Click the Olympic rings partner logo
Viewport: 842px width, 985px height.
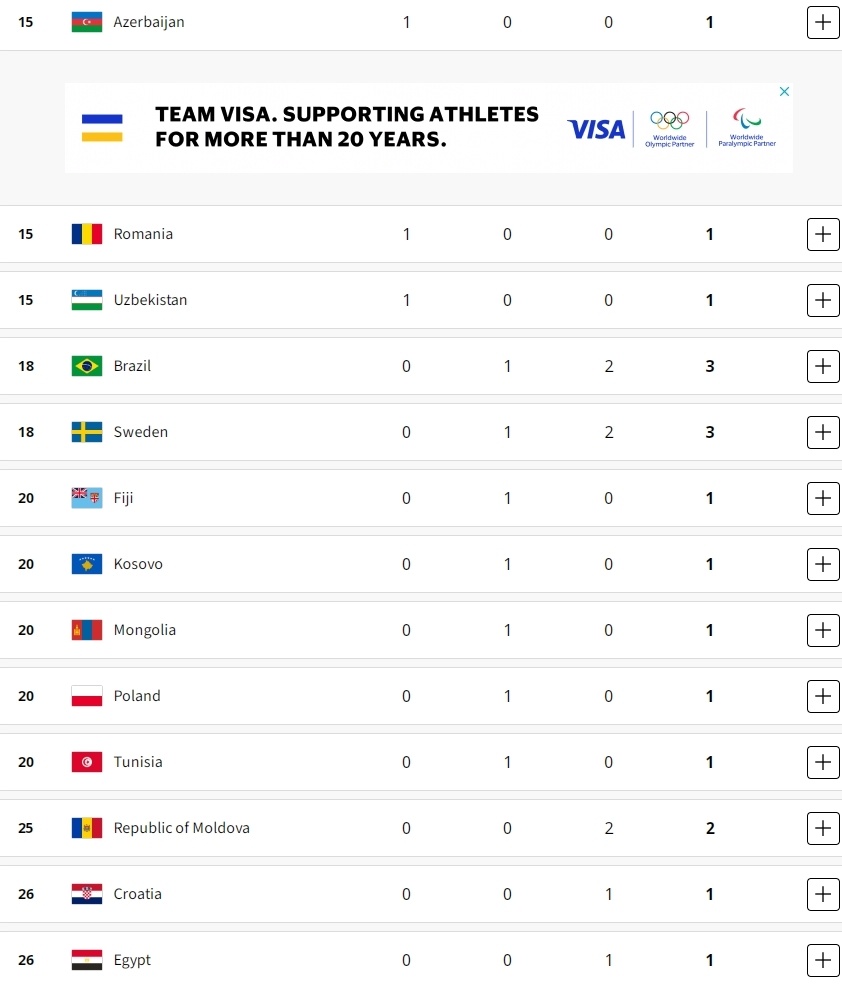tap(670, 129)
